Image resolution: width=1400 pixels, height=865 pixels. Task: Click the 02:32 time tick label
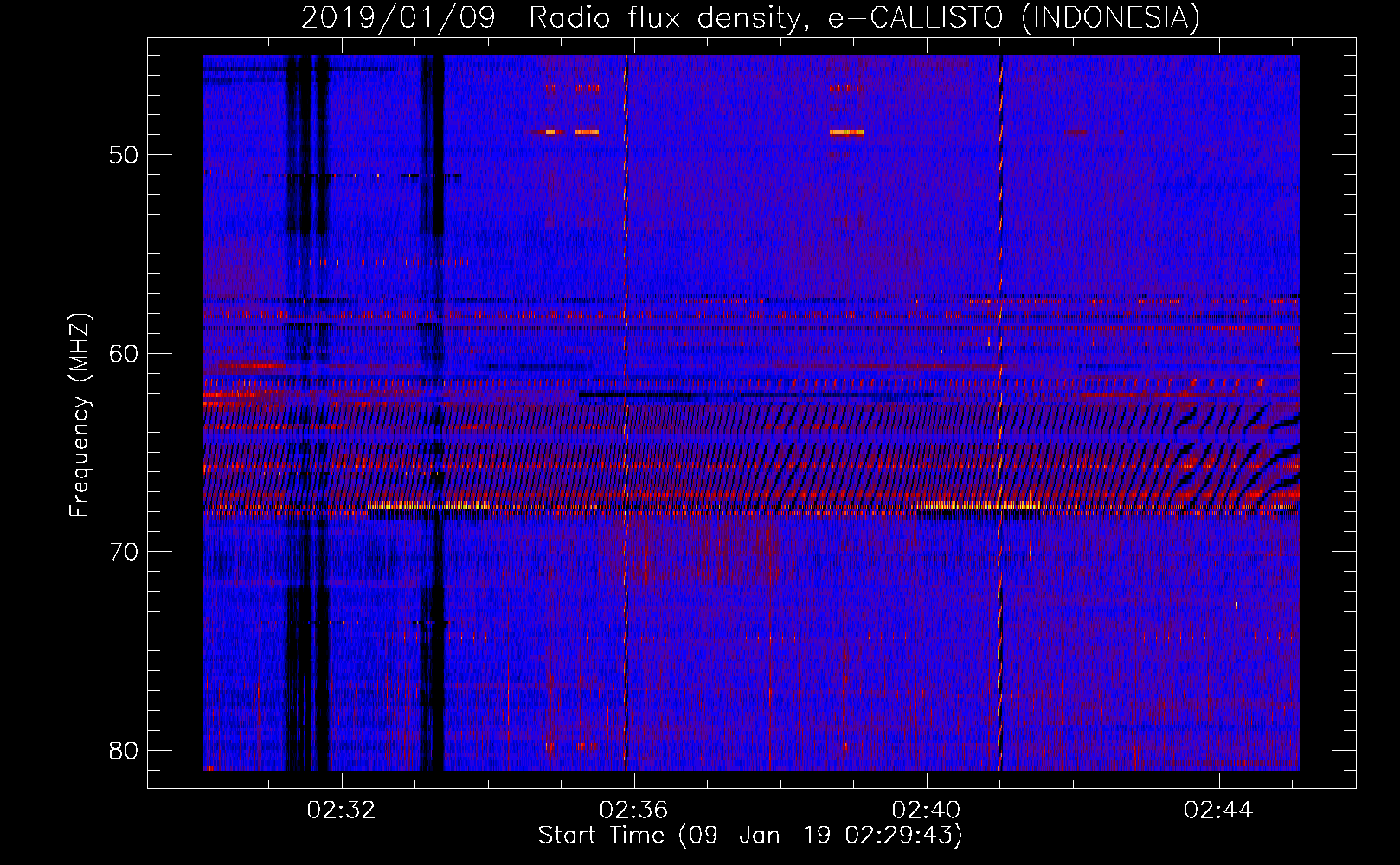tap(341, 811)
